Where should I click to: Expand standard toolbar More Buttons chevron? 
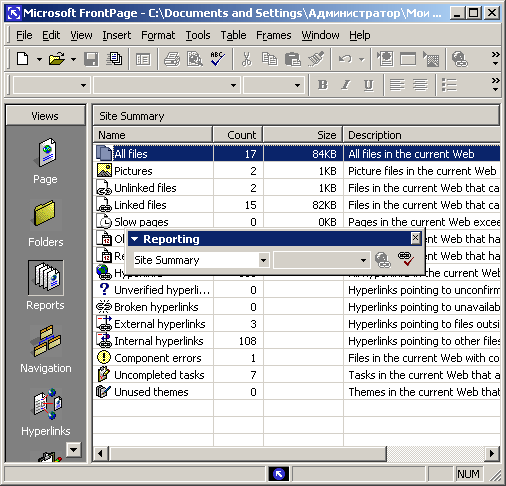495,58
